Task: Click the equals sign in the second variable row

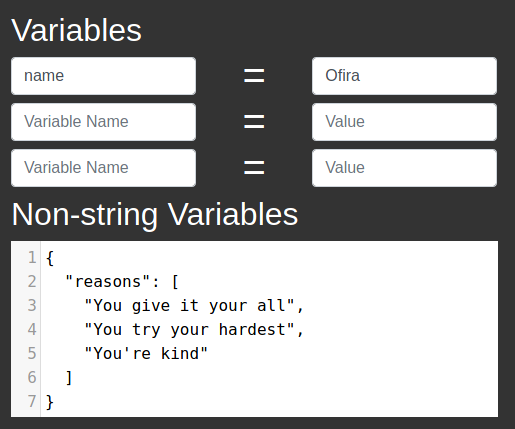Action: (x=254, y=122)
